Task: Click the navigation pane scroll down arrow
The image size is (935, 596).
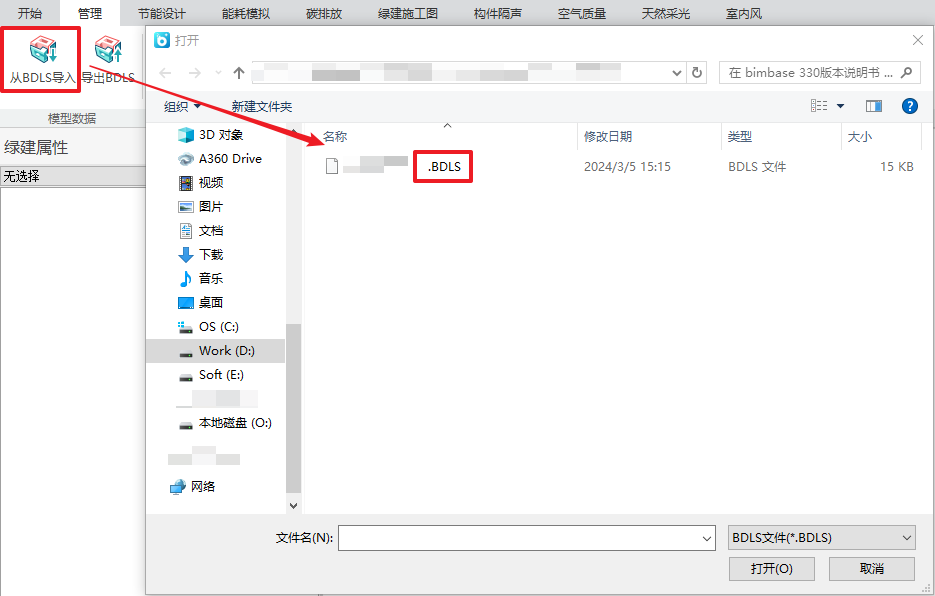Action: 293,505
